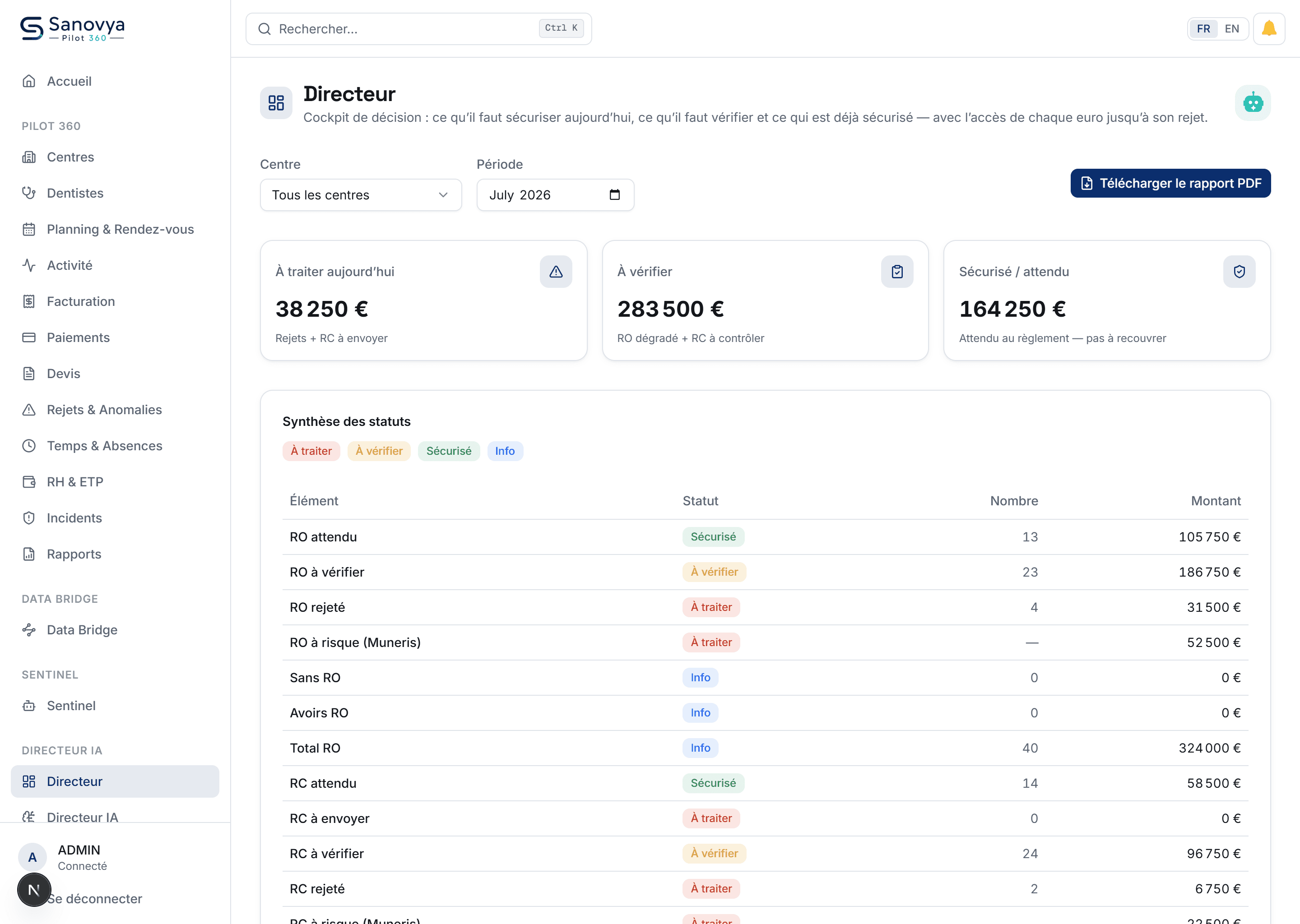
Task: Open the July 2026 period selector
Action: (555, 195)
